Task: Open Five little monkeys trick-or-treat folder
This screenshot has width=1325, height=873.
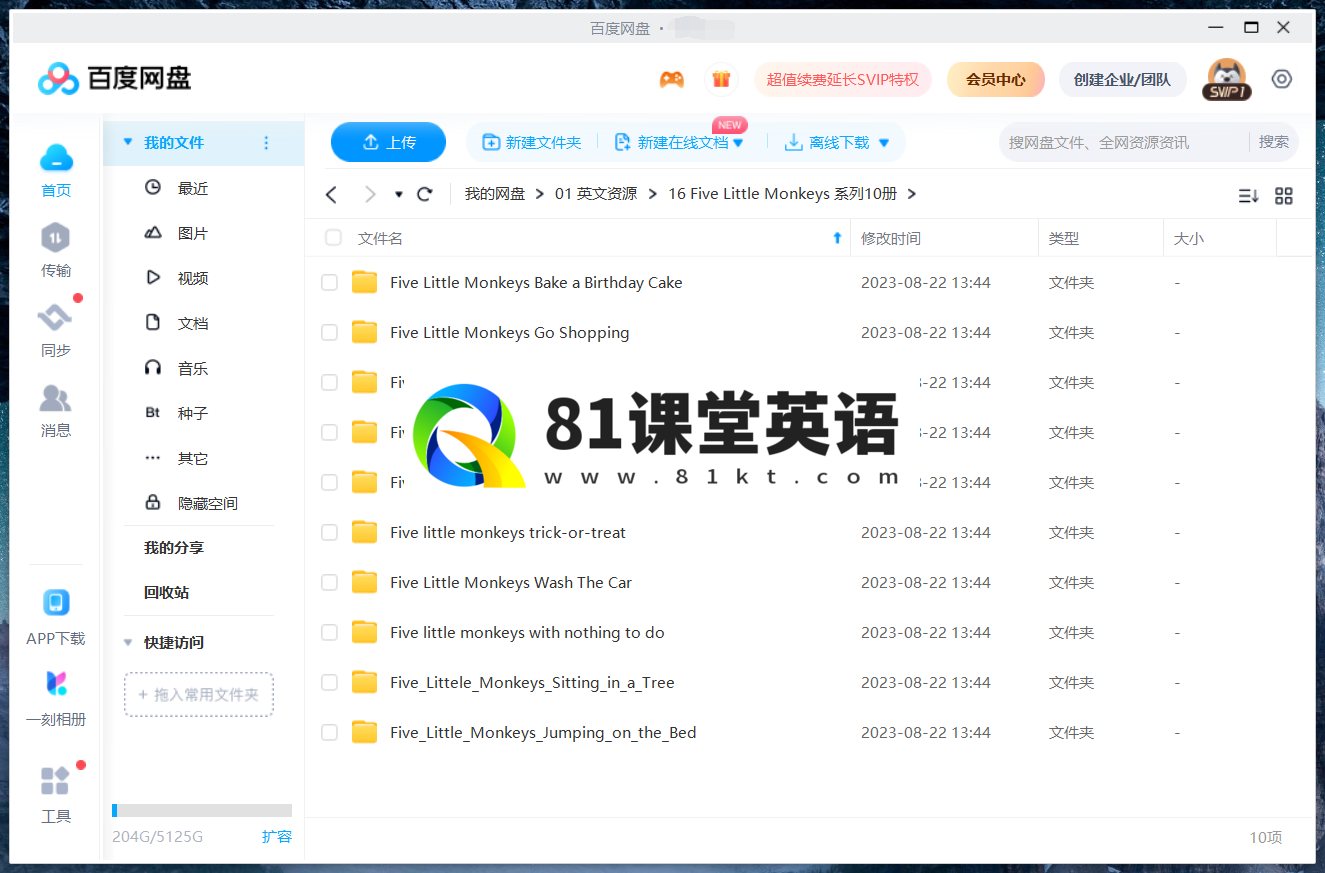Action: click(508, 533)
